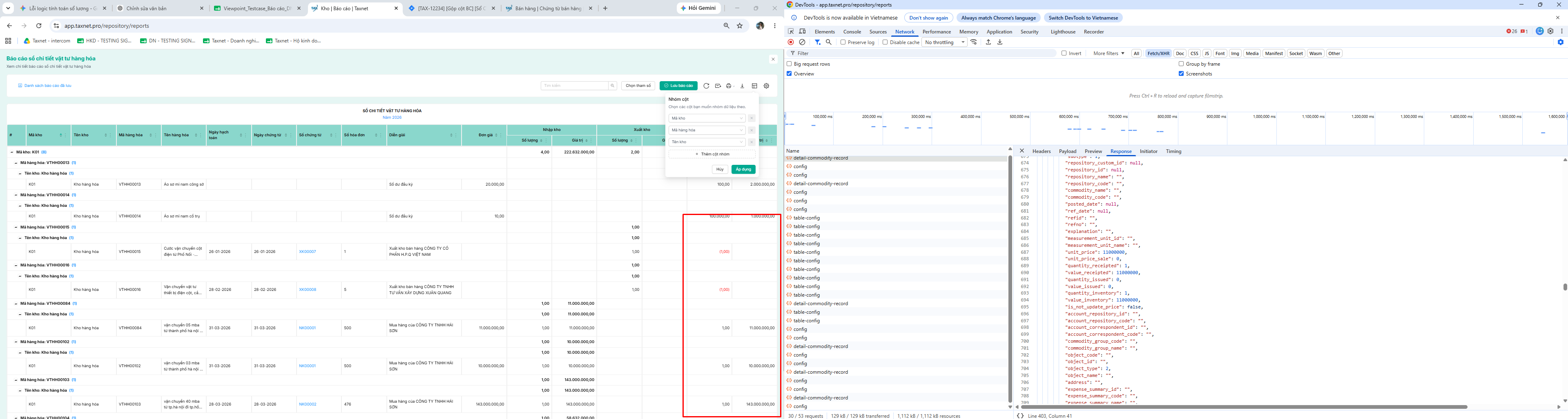Tick the Disable cache checkbox

pos(885,42)
